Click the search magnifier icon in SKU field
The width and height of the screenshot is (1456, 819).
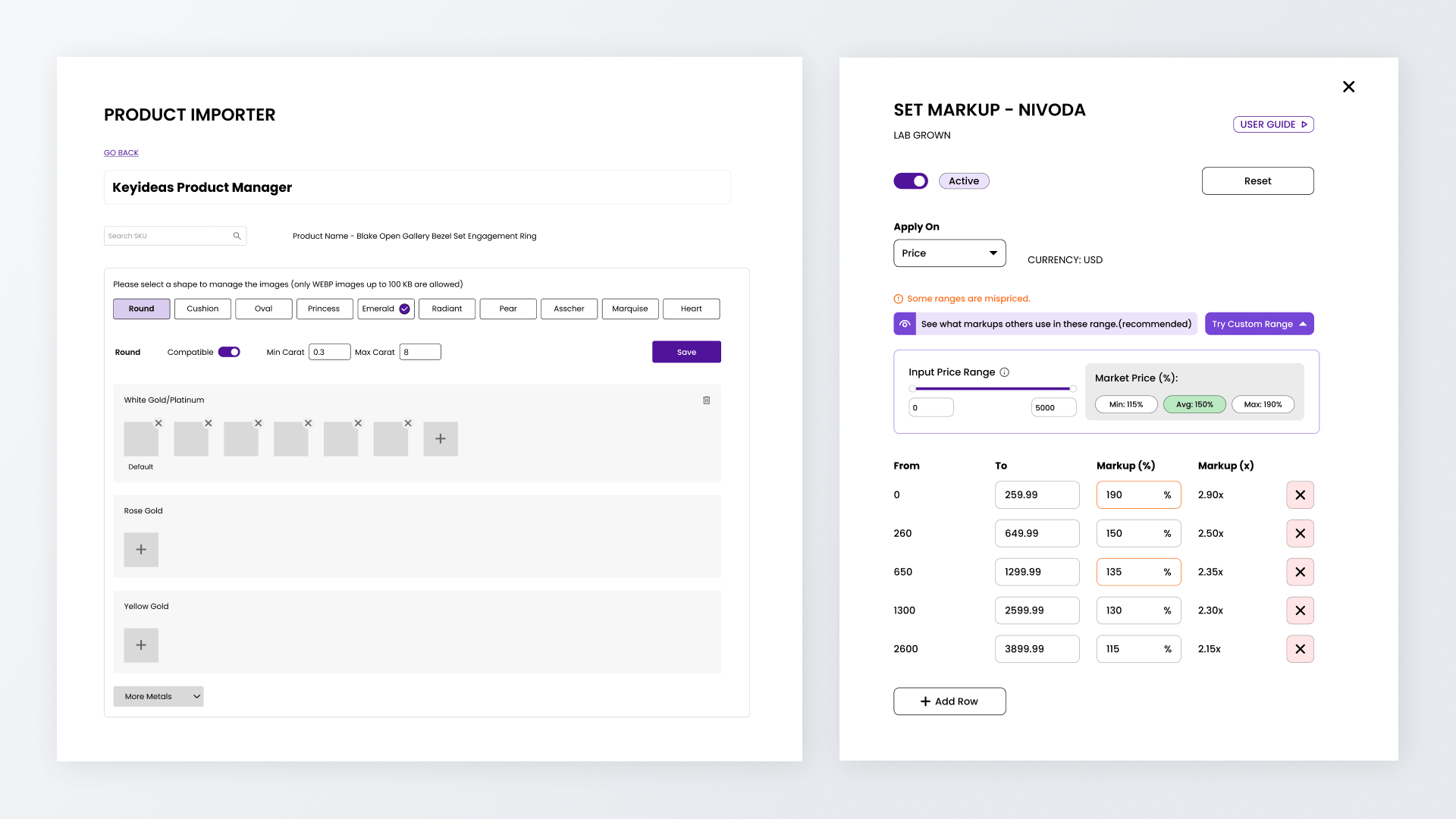237,236
